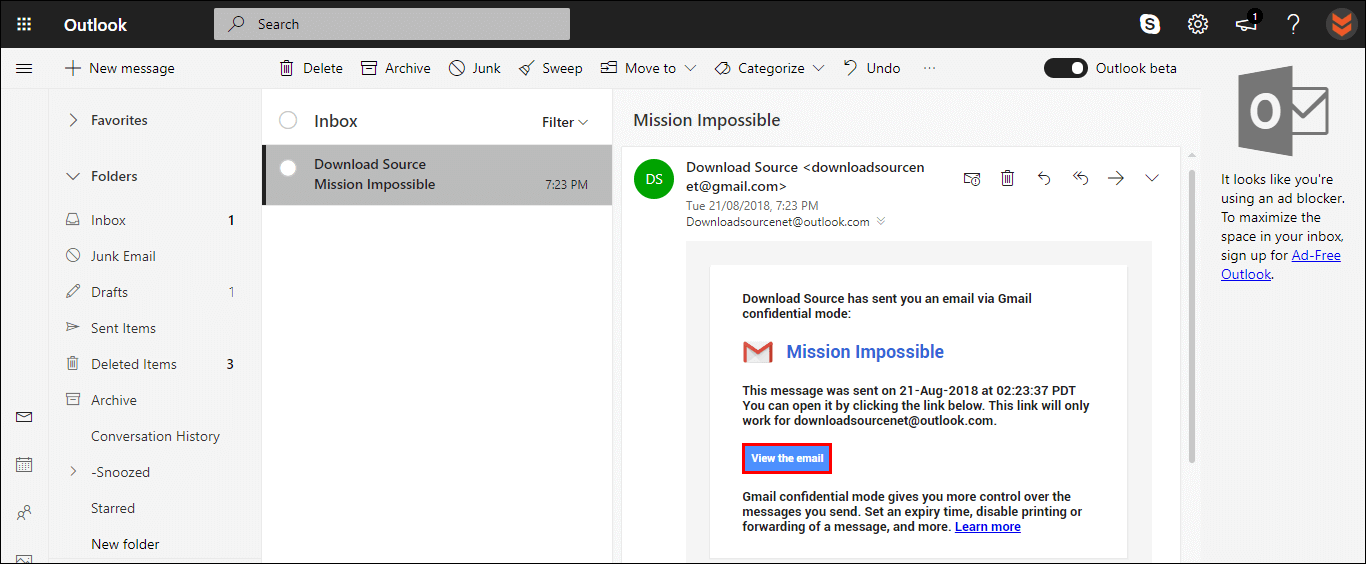
Task: Click New message button
Action: [119, 68]
